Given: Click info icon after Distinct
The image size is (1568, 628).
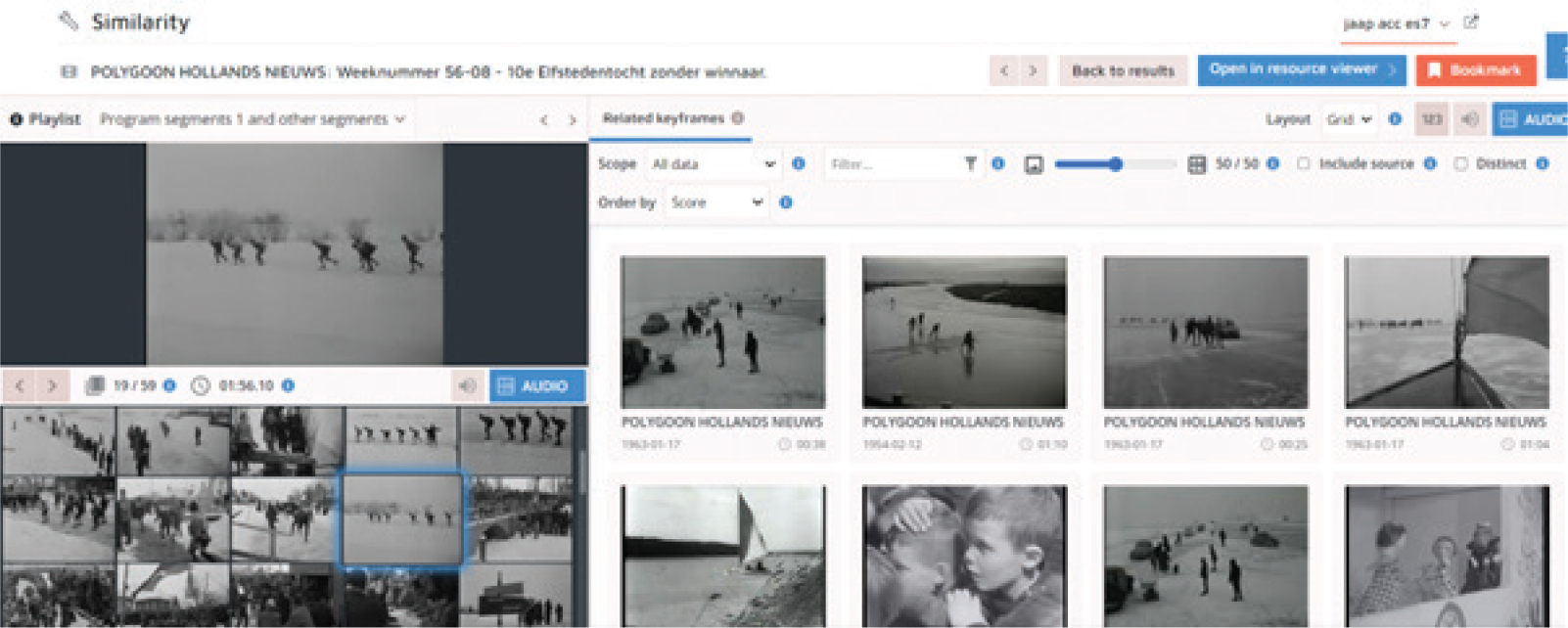Looking at the screenshot, I should (1543, 163).
